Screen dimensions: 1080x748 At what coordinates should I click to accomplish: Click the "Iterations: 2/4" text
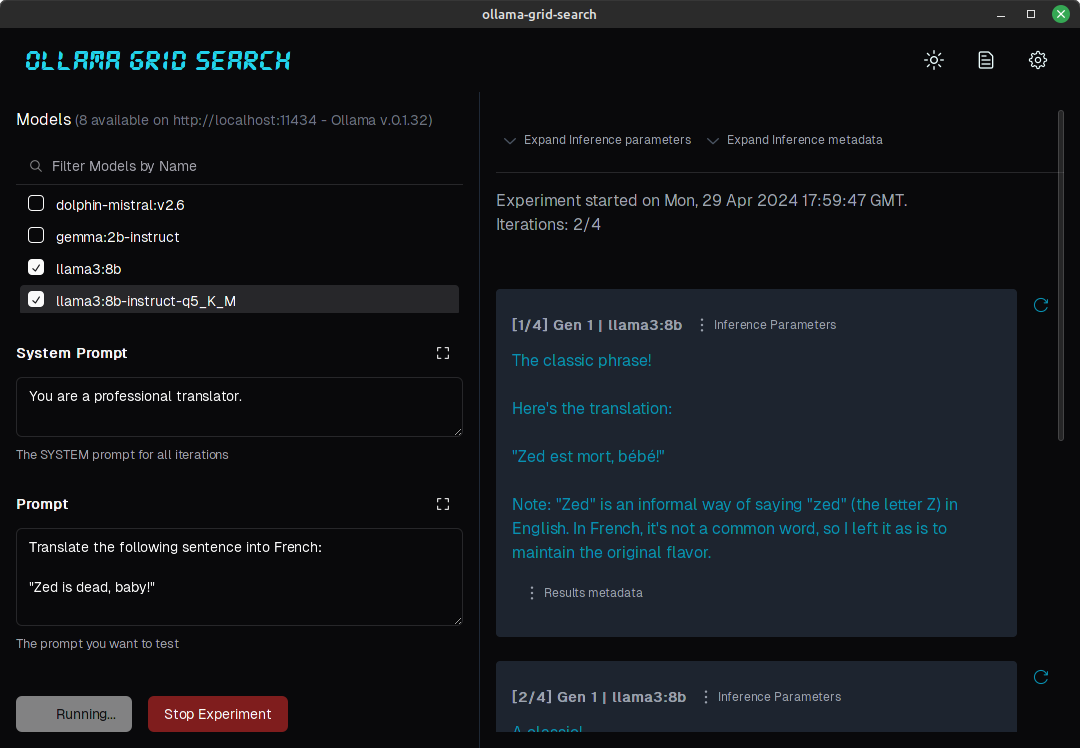click(x=548, y=225)
